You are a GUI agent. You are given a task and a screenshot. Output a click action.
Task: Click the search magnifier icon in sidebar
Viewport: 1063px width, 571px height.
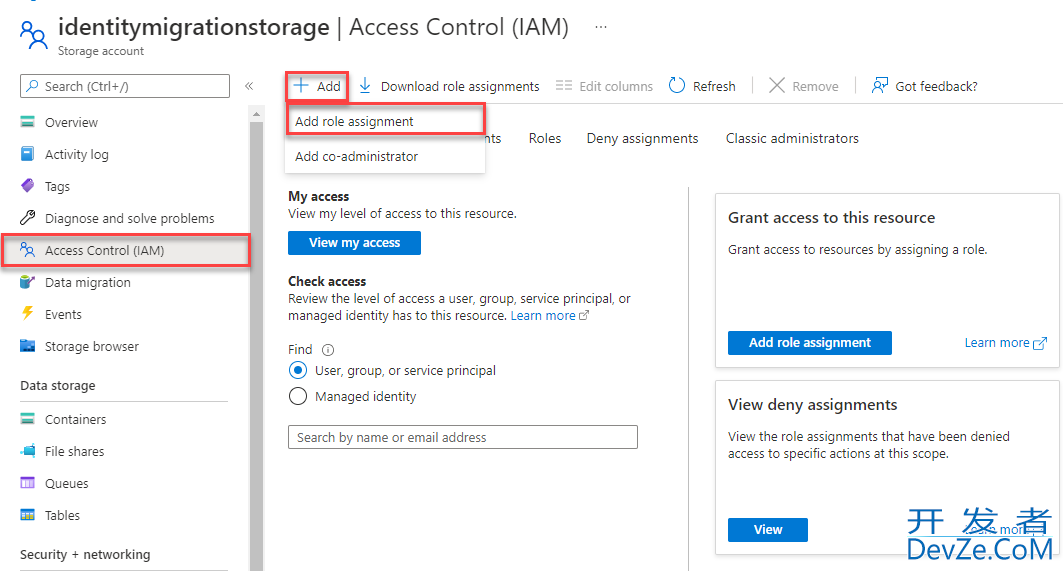(32, 86)
